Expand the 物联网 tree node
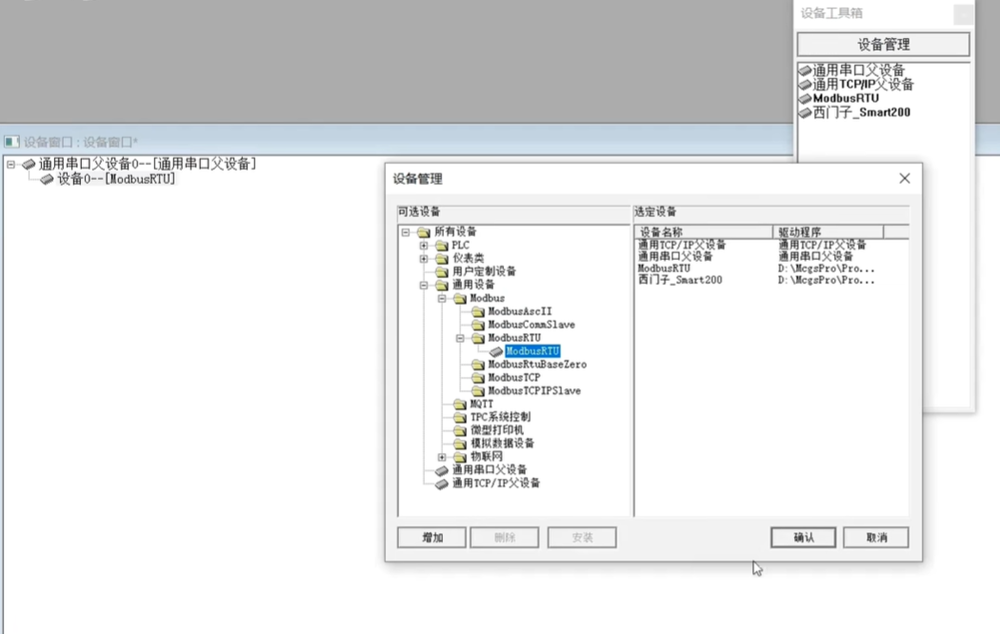 pyautogui.click(x=442, y=457)
